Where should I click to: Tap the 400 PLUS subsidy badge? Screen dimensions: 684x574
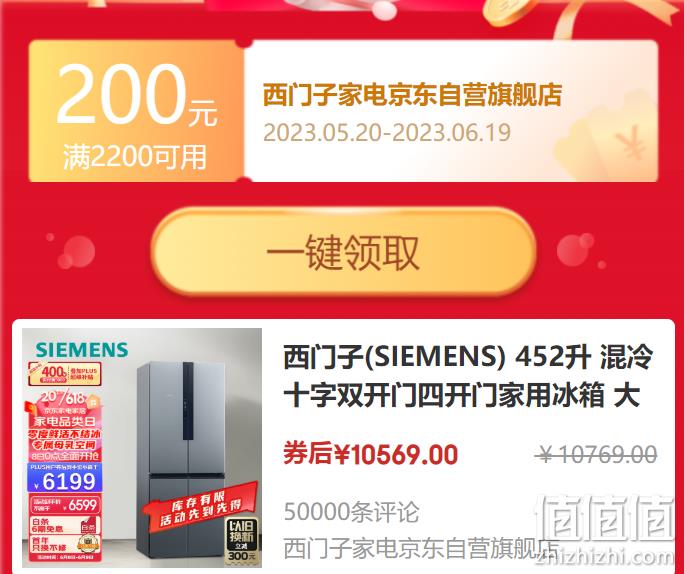click(65, 374)
